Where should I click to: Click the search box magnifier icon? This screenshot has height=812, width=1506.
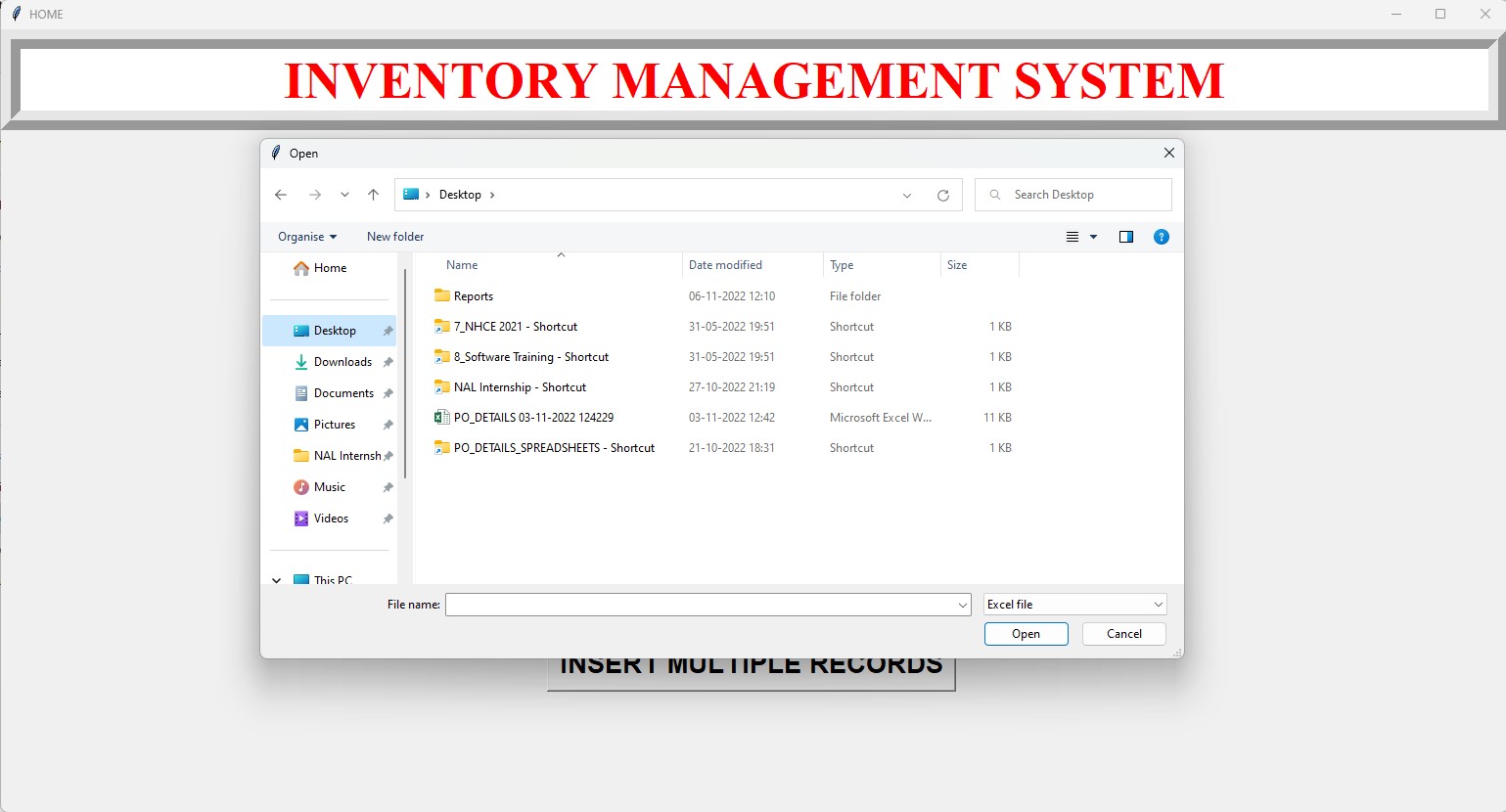click(x=994, y=195)
